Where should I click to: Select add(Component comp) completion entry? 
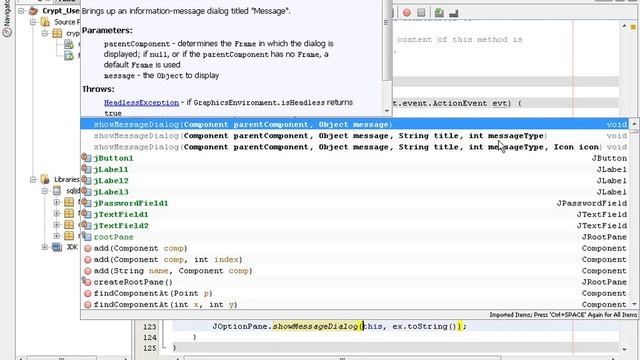(354, 248)
